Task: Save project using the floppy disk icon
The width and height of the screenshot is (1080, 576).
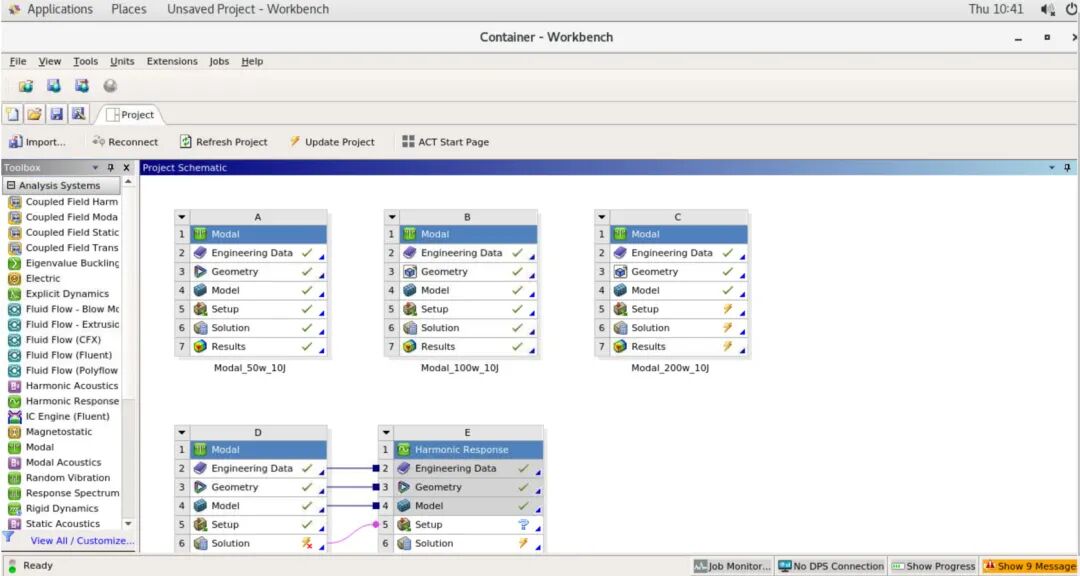Action: 57,114
